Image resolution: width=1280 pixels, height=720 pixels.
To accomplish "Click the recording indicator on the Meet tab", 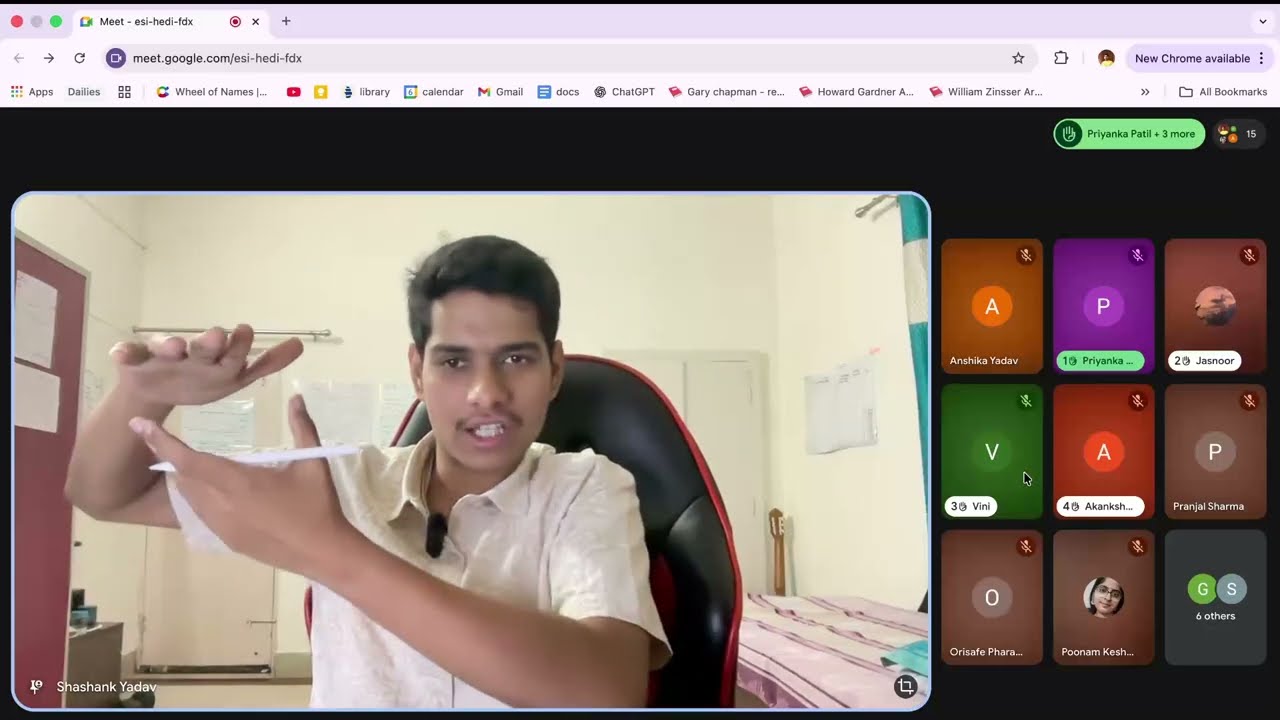I will click(x=235, y=21).
